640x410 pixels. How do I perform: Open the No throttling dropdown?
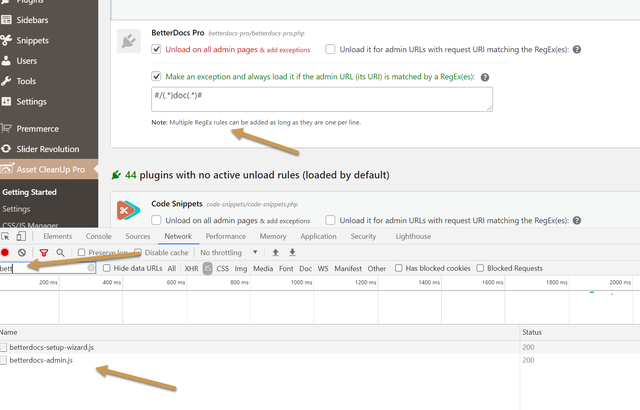coord(229,253)
